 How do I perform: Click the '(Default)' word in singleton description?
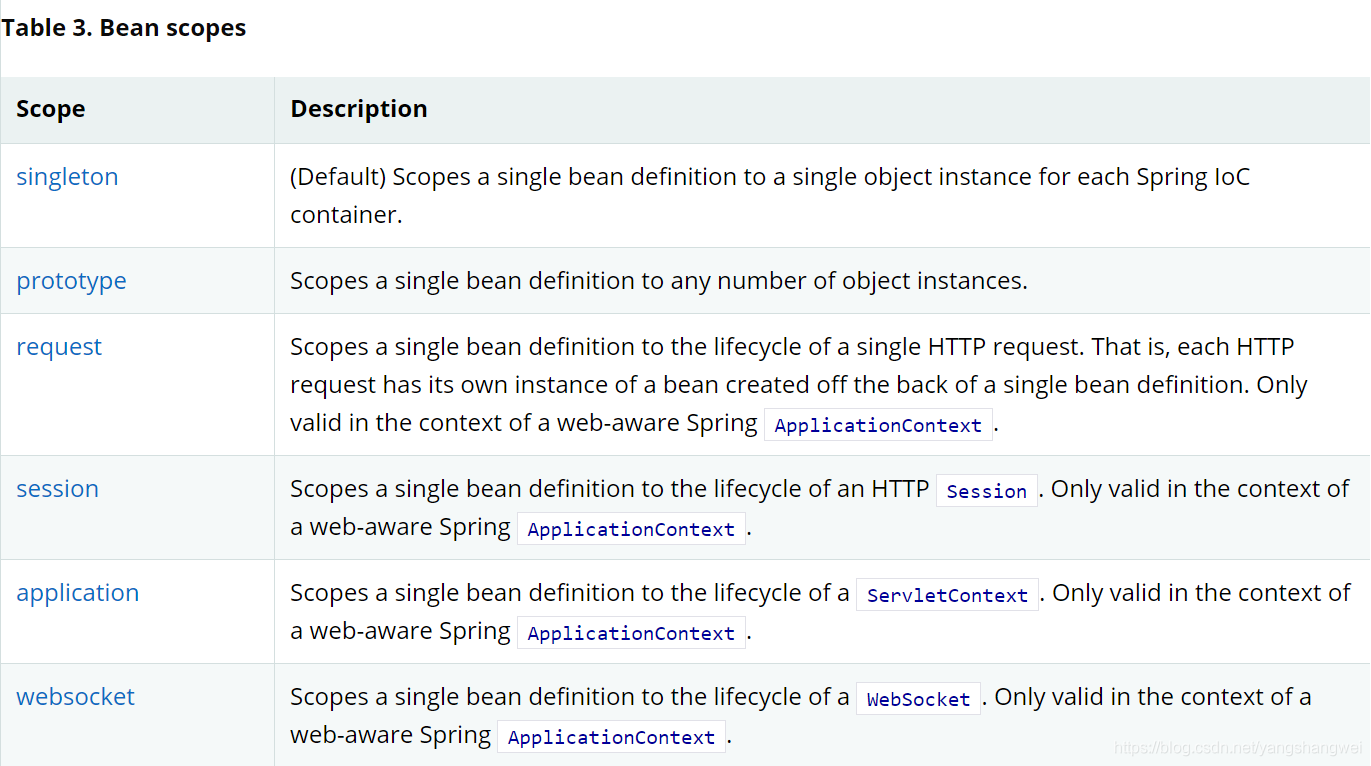(337, 177)
